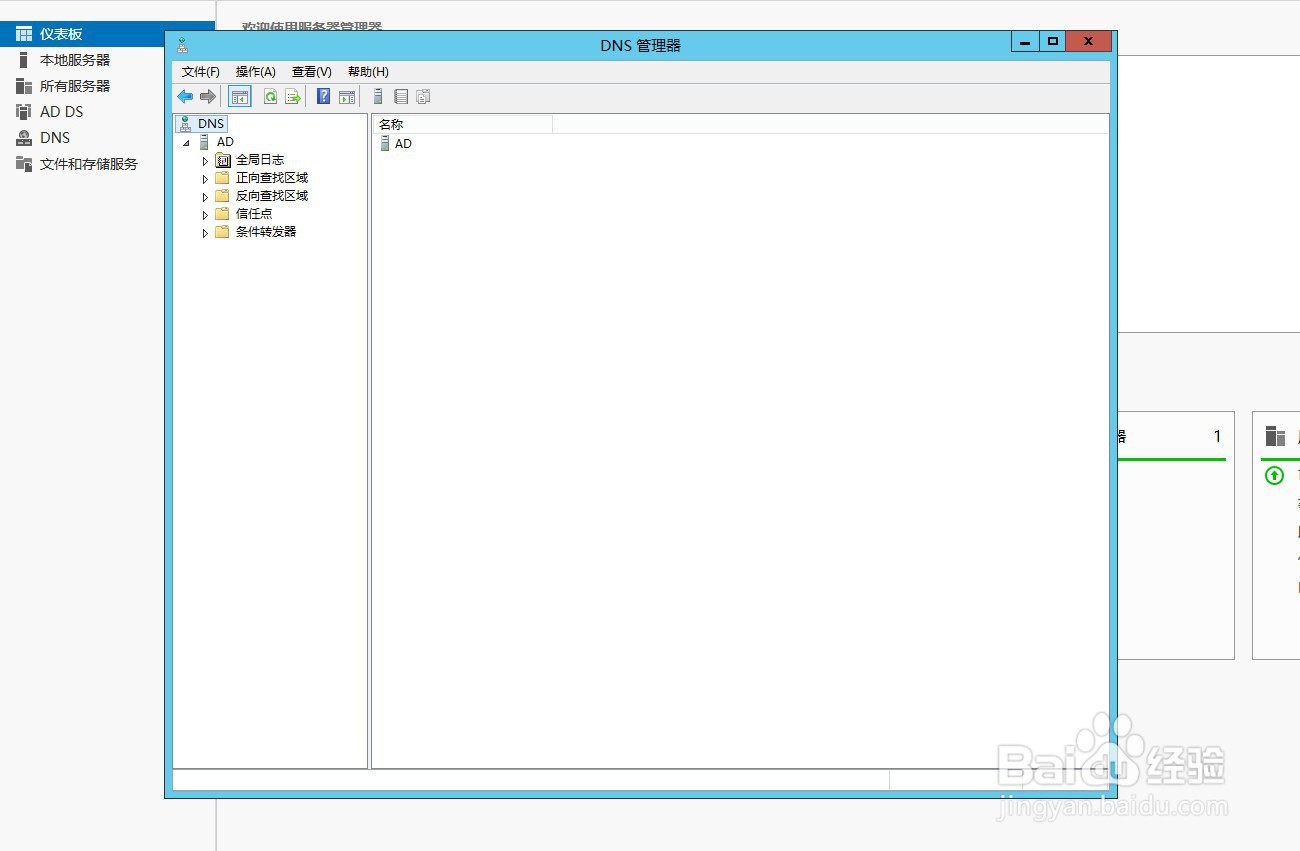The height and width of the screenshot is (851, 1300).
Task: Select the DNS root node in tree
Action: tap(211, 124)
